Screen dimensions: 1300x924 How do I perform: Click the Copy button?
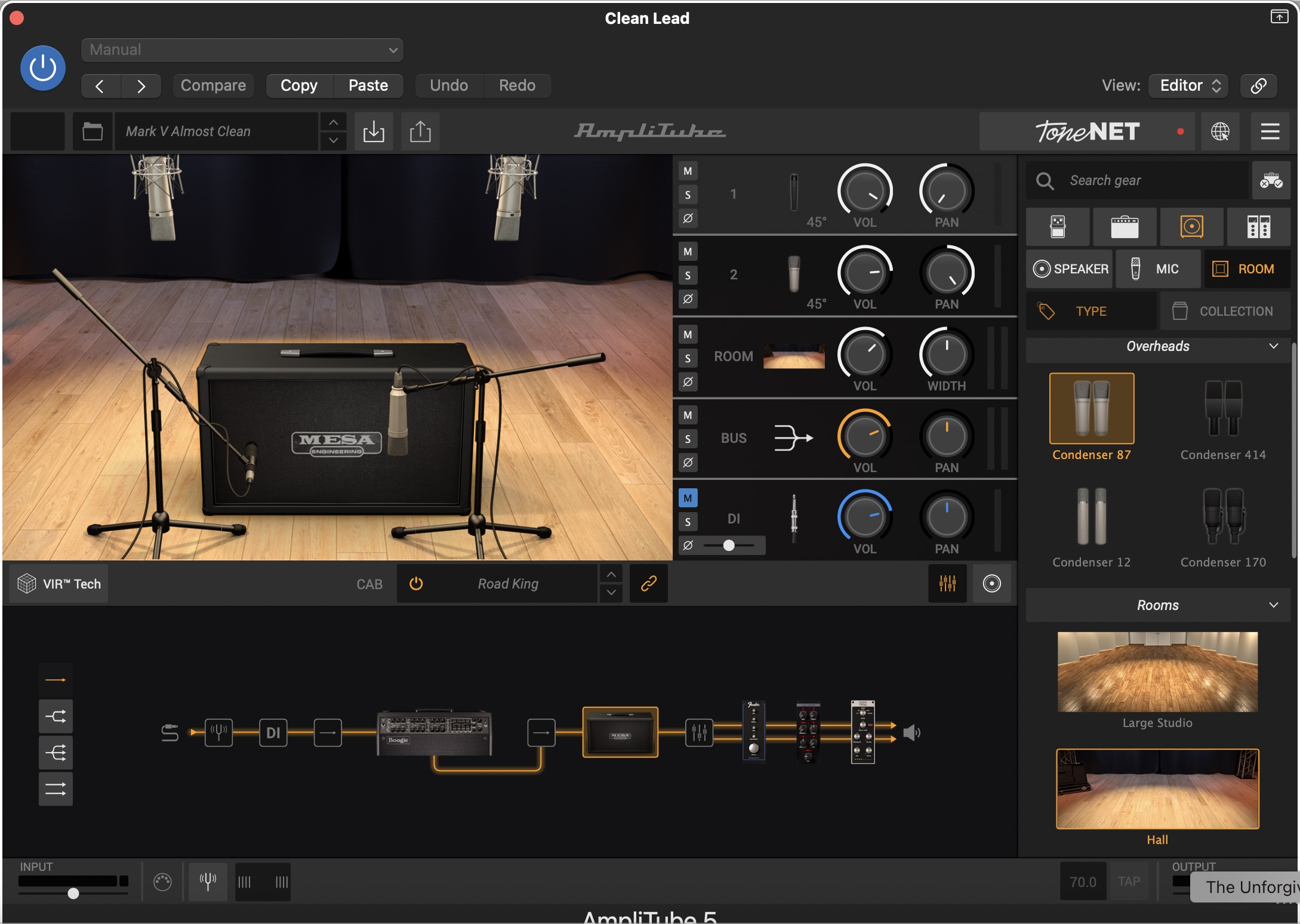[x=299, y=86]
